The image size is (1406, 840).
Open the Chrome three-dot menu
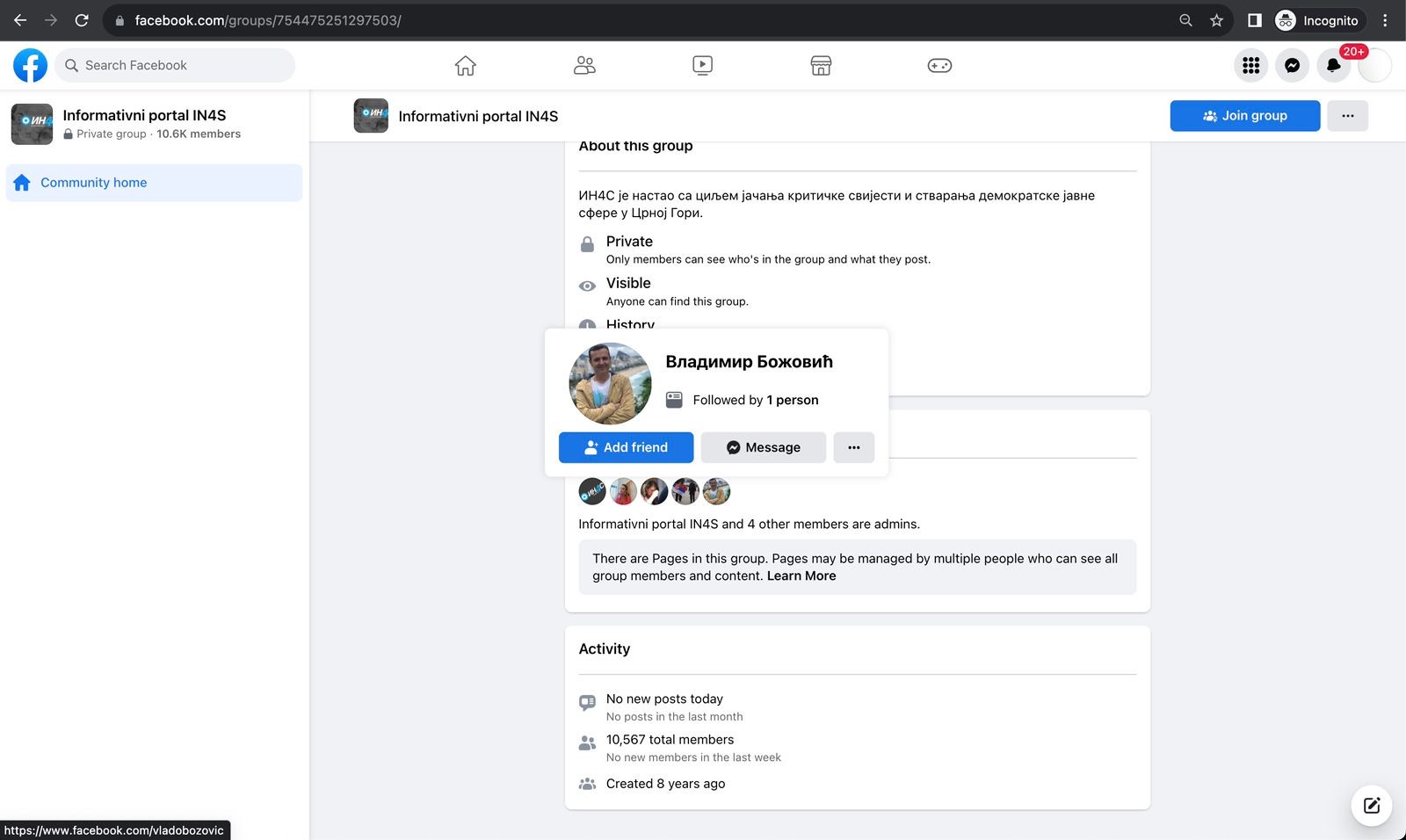(1386, 20)
